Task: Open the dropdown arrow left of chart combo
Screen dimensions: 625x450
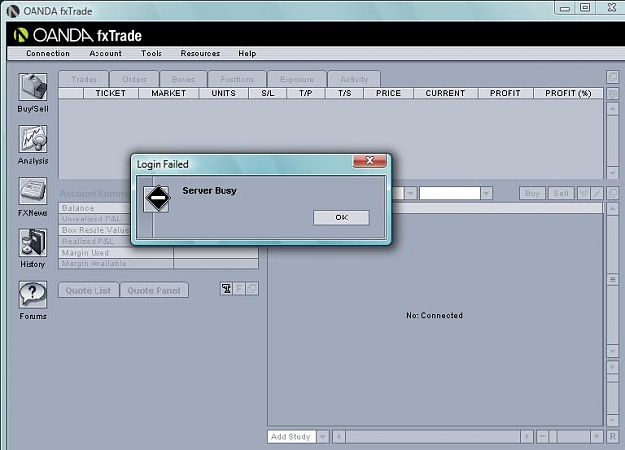Action: (x=411, y=193)
